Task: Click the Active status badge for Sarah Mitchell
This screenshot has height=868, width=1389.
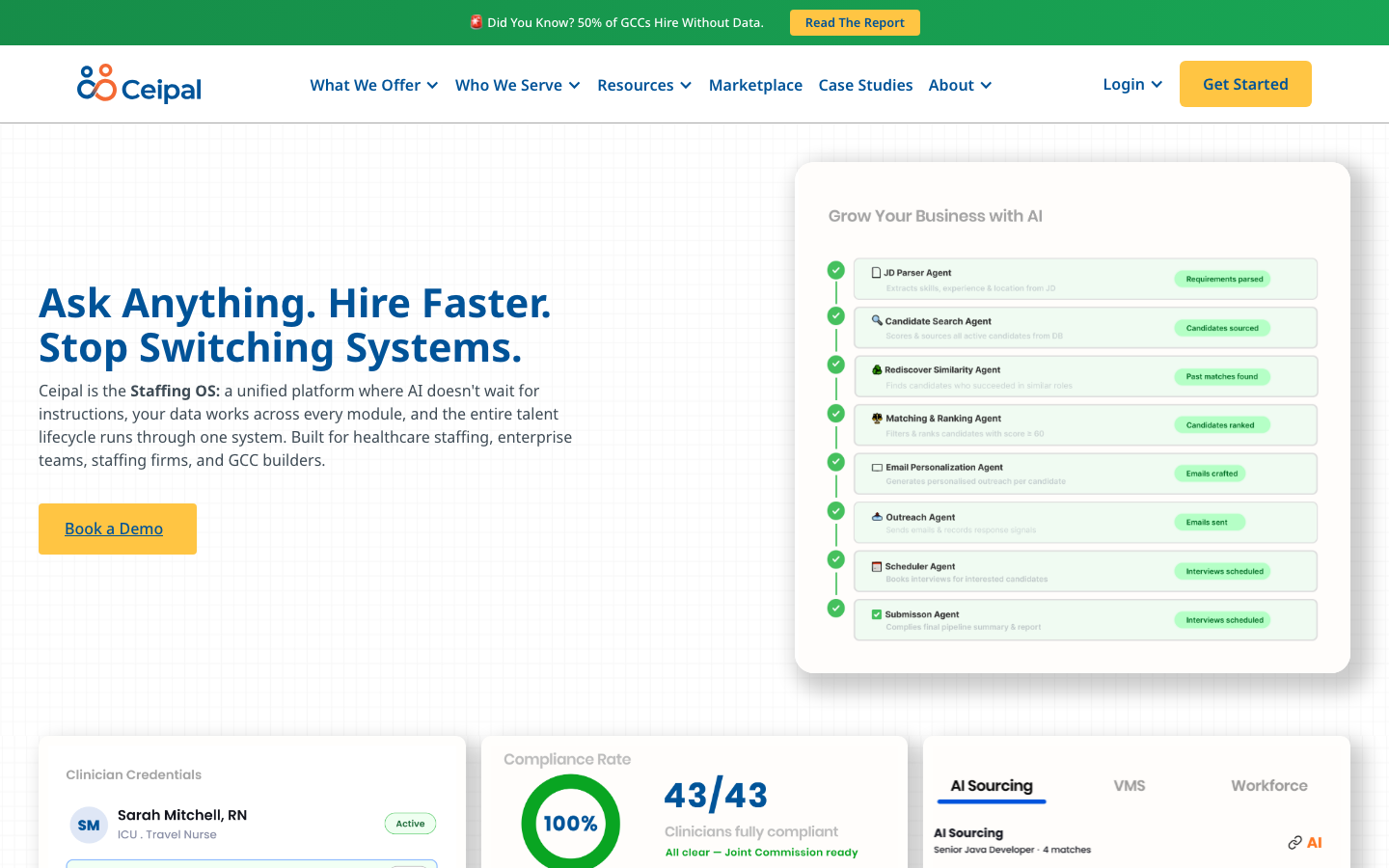Action: click(x=410, y=824)
